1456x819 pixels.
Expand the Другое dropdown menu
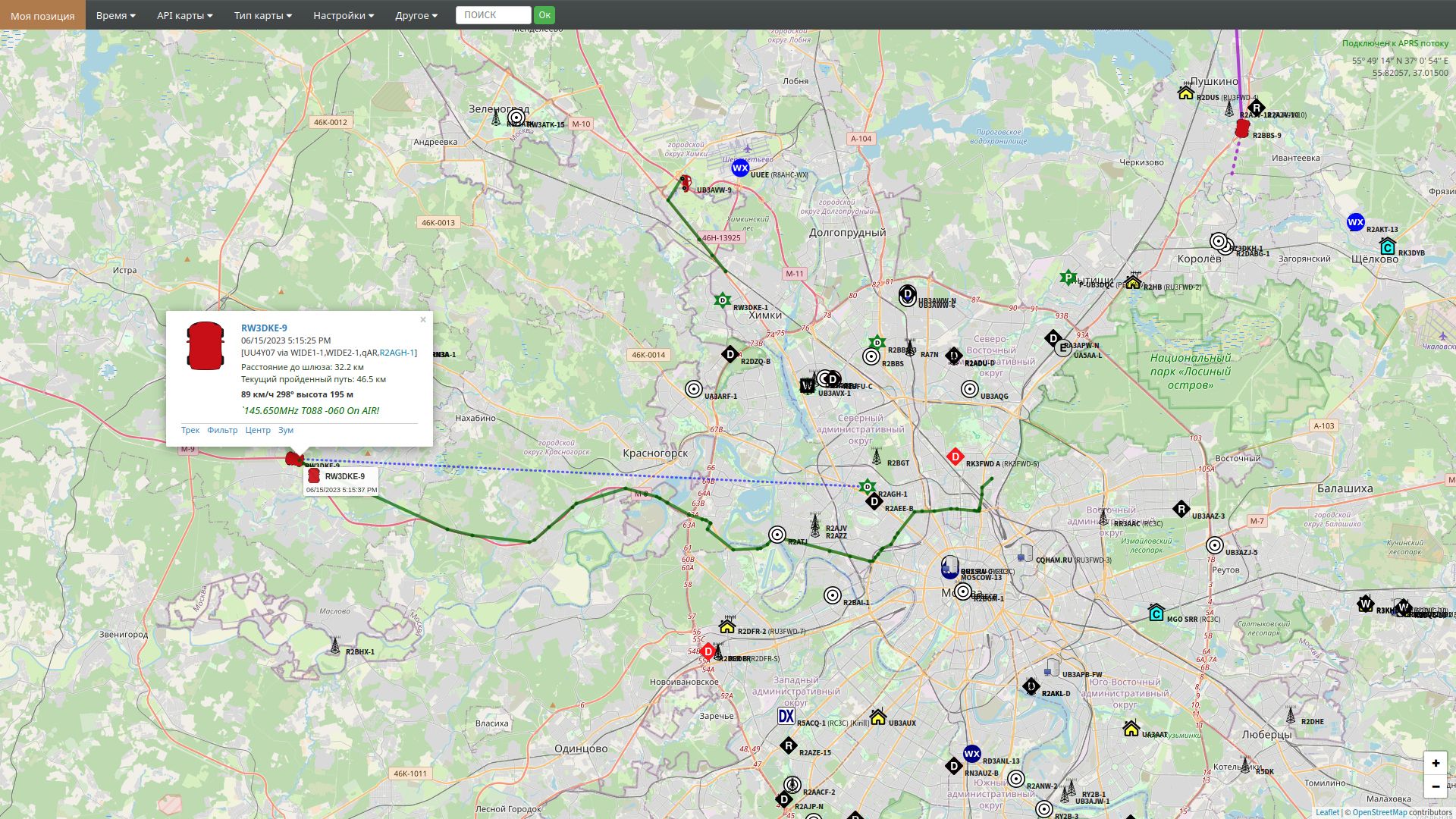pos(416,15)
